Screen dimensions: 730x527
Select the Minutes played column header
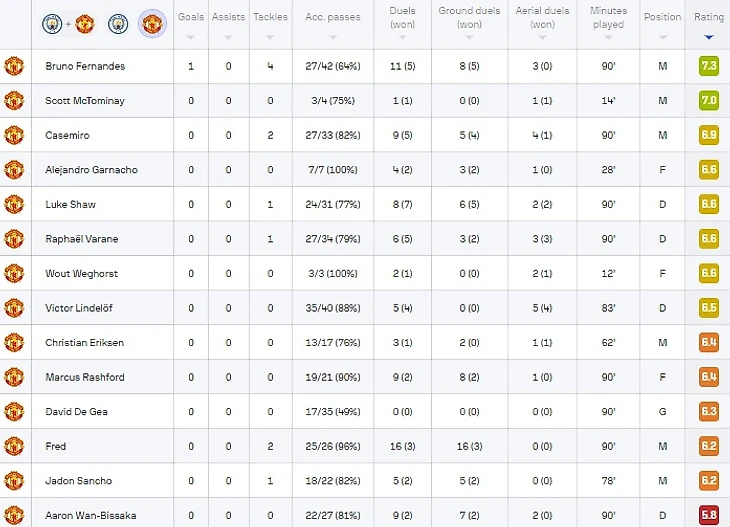(608, 18)
